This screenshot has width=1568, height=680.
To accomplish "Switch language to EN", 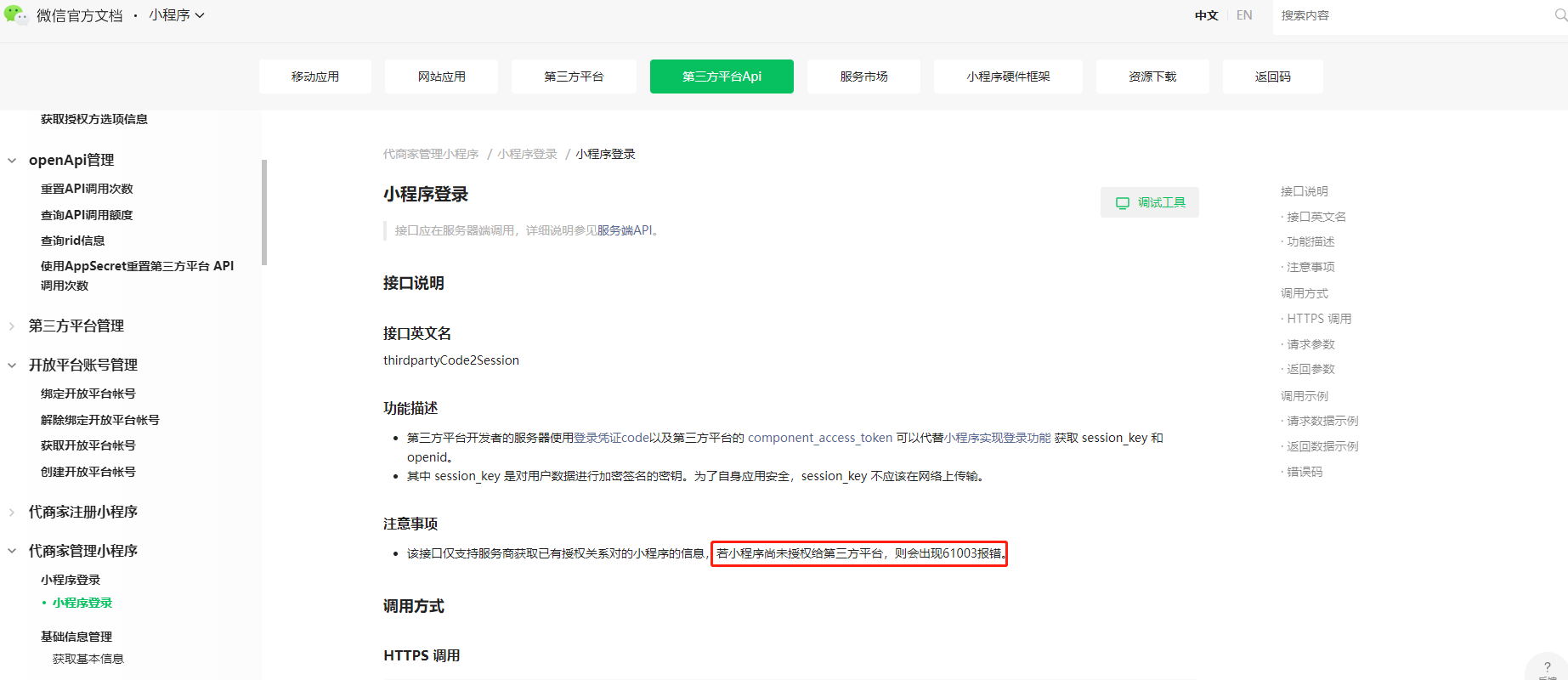I will click(1244, 15).
